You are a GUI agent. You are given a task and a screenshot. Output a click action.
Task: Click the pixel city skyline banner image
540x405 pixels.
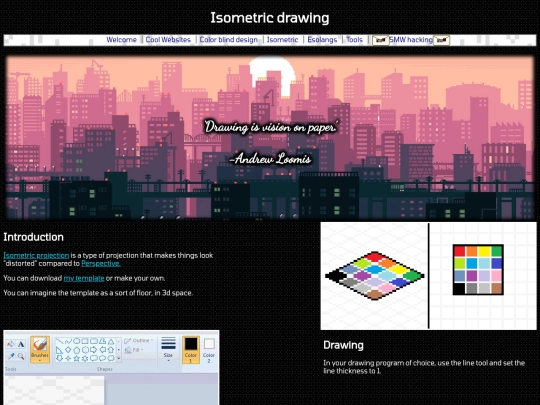(270, 138)
